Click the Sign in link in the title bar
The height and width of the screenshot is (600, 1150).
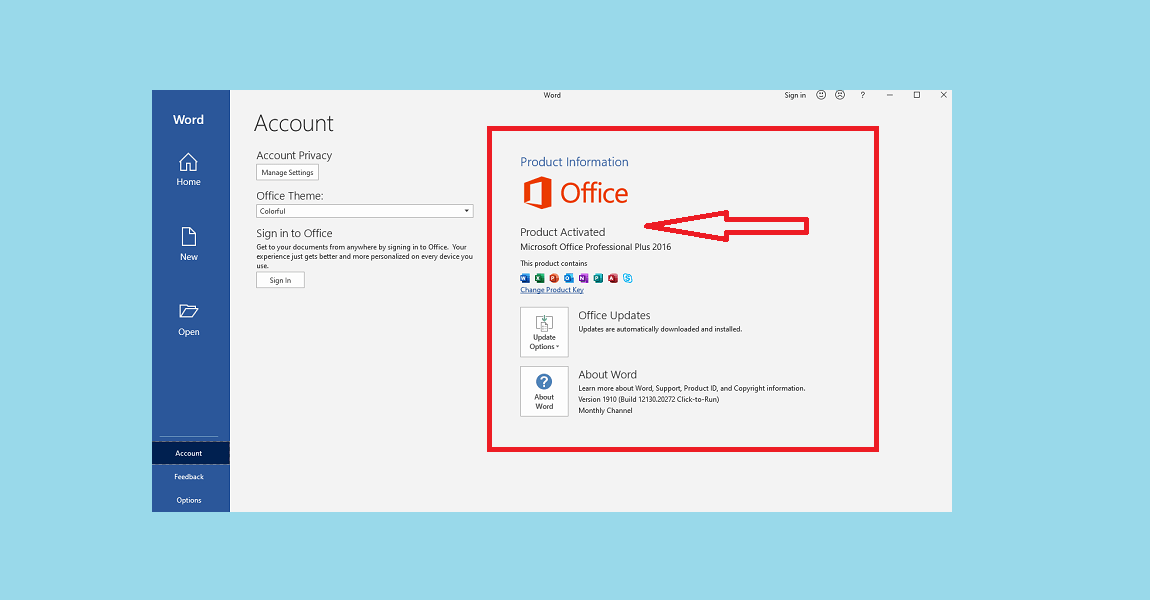coord(795,95)
